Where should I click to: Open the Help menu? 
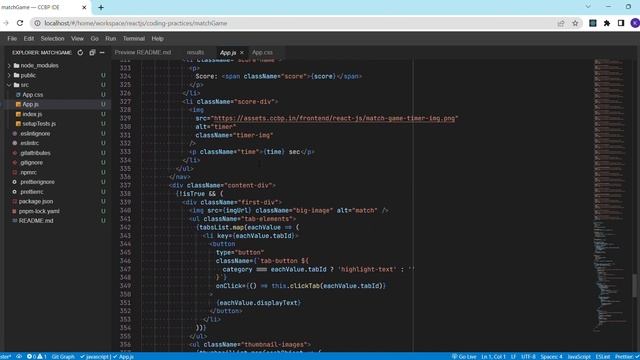(158, 38)
